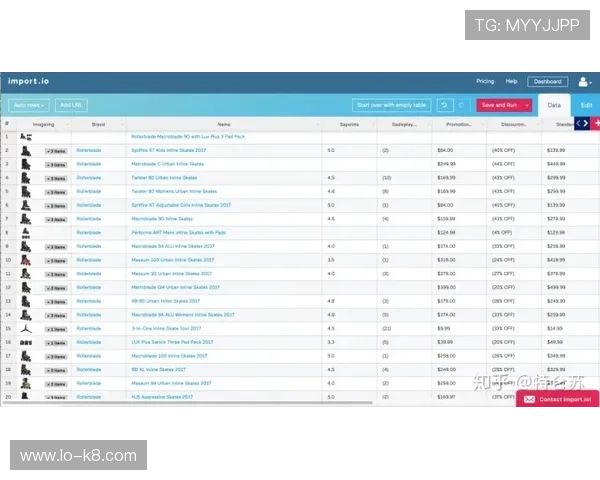Select the (21) review count in row 15
Screen dimensions: 600x480
(x=385, y=328)
